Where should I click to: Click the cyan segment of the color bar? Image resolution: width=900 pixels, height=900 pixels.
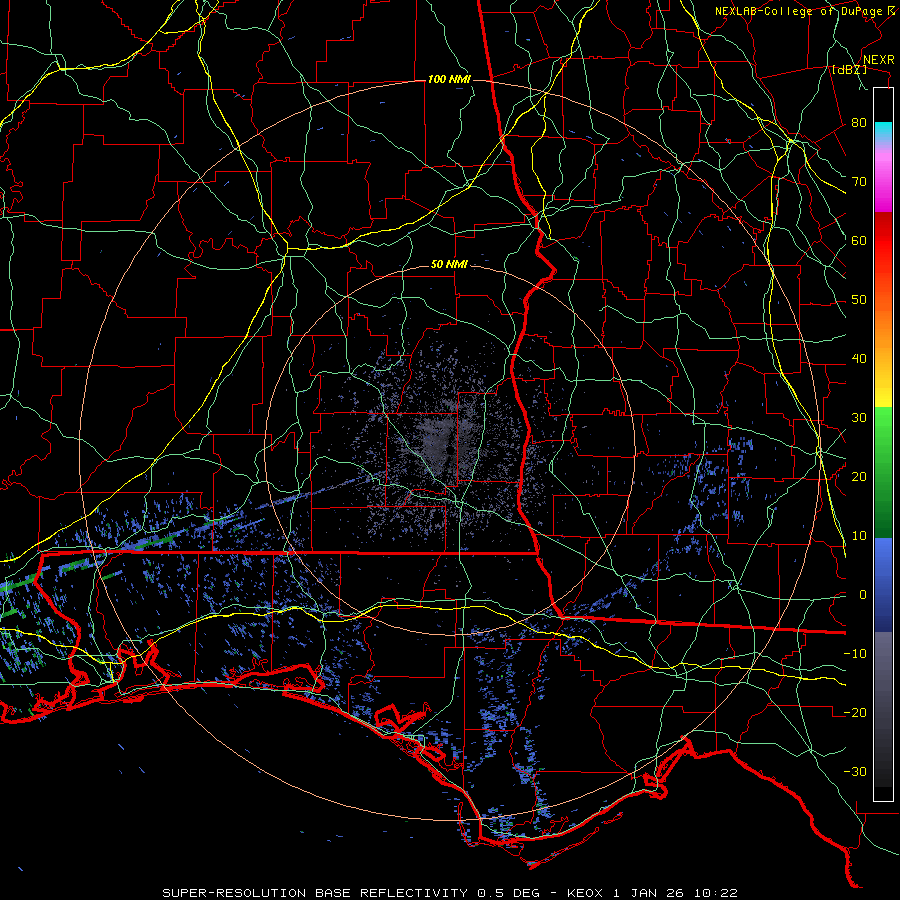point(883,133)
